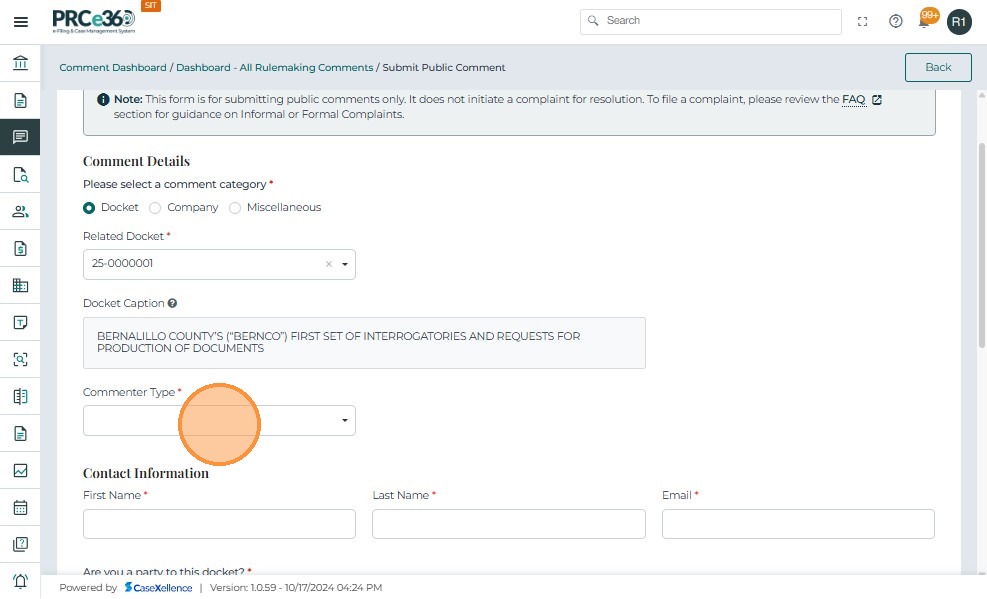Open the FAQ link
This screenshot has height=599, width=987.
tap(853, 100)
